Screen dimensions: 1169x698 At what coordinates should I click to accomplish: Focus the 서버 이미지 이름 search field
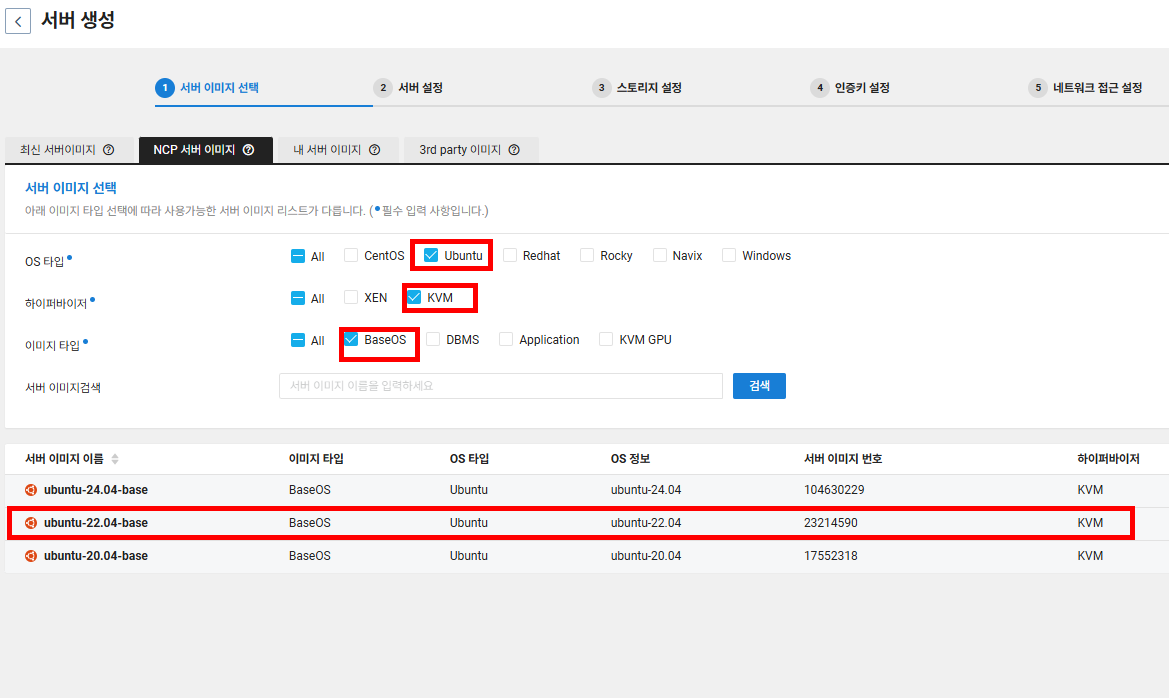pos(501,386)
